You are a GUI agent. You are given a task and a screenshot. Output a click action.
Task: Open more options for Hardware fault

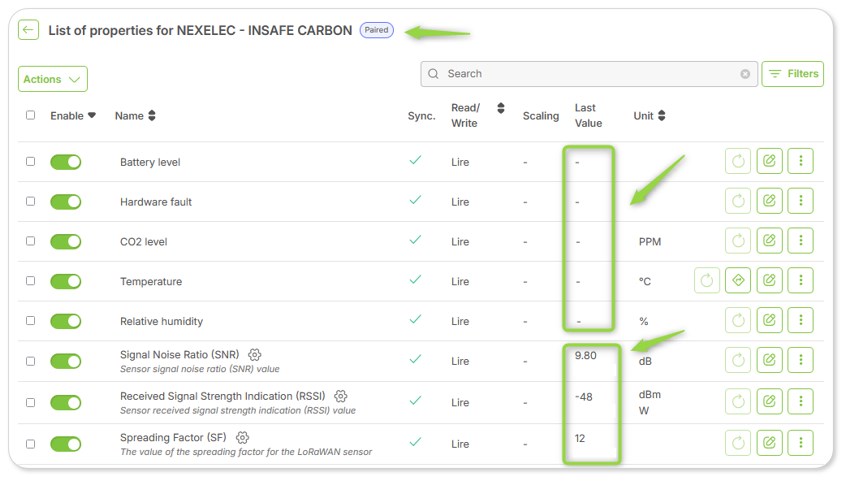point(800,201)
